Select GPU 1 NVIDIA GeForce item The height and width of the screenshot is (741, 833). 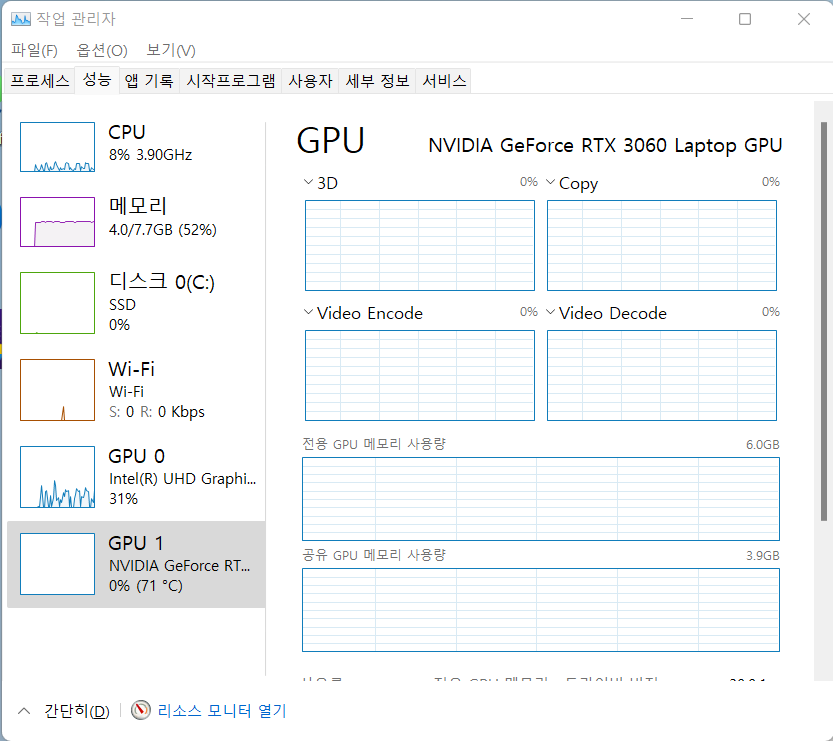click(136, 564)
